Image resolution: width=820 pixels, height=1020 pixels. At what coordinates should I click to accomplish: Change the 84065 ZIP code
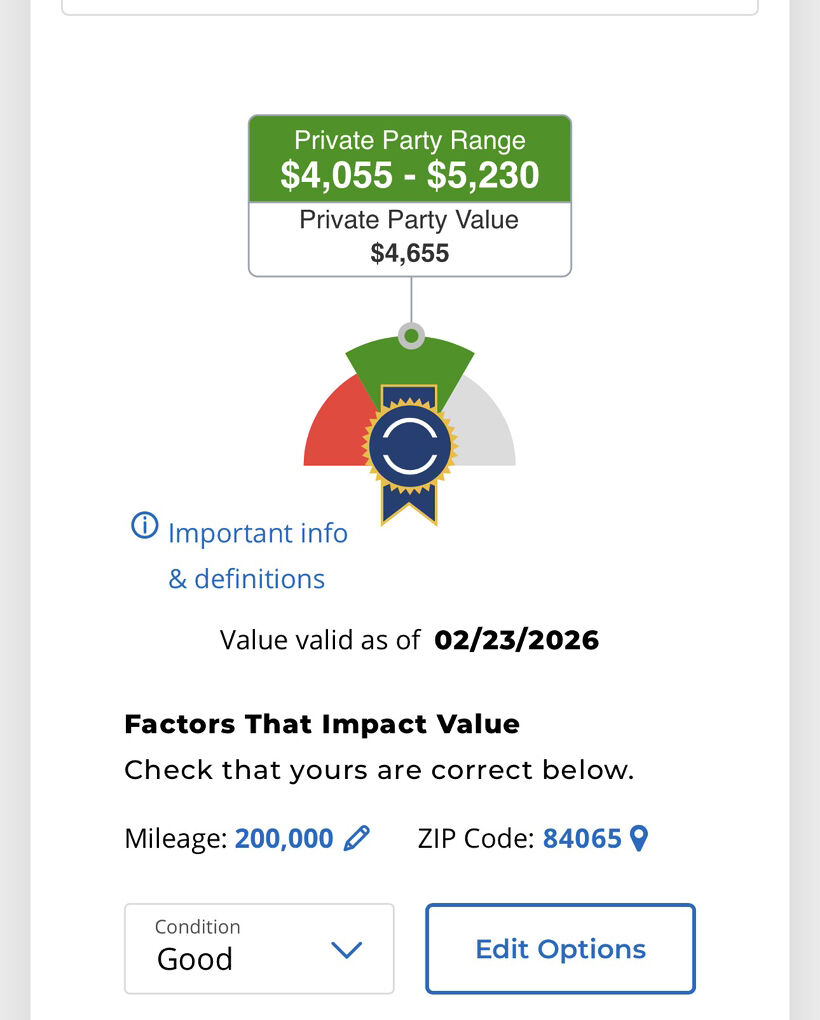pyautogui.click(x=582, y=838)
